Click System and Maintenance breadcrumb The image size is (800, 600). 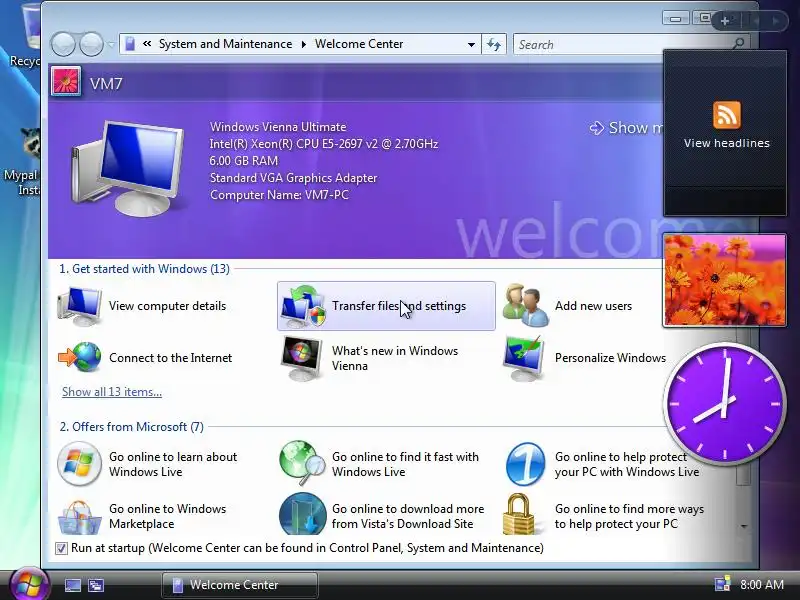pos(225,44)
